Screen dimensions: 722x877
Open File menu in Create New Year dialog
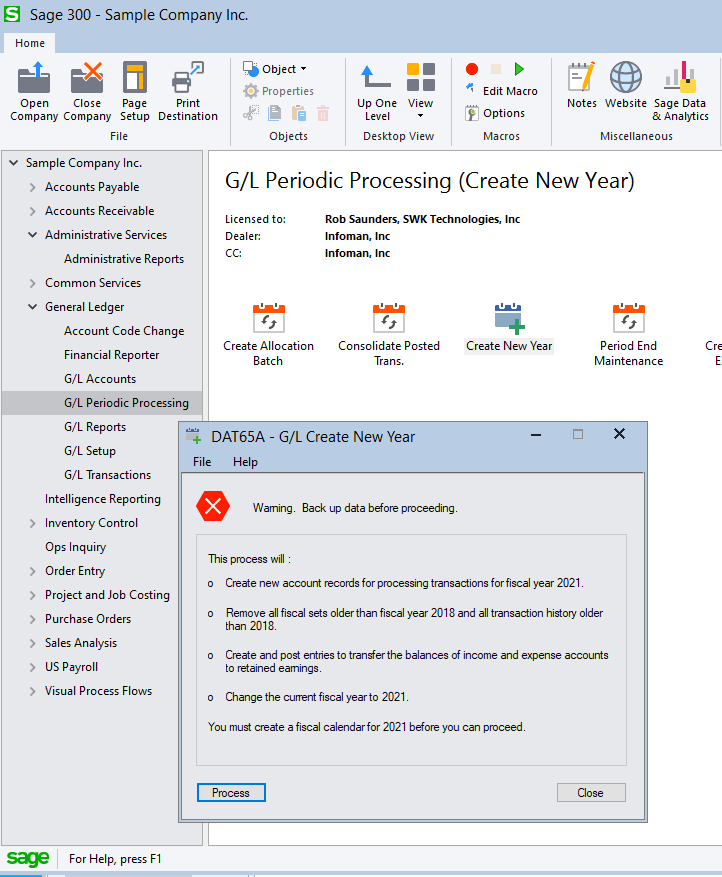pos(202,462)
